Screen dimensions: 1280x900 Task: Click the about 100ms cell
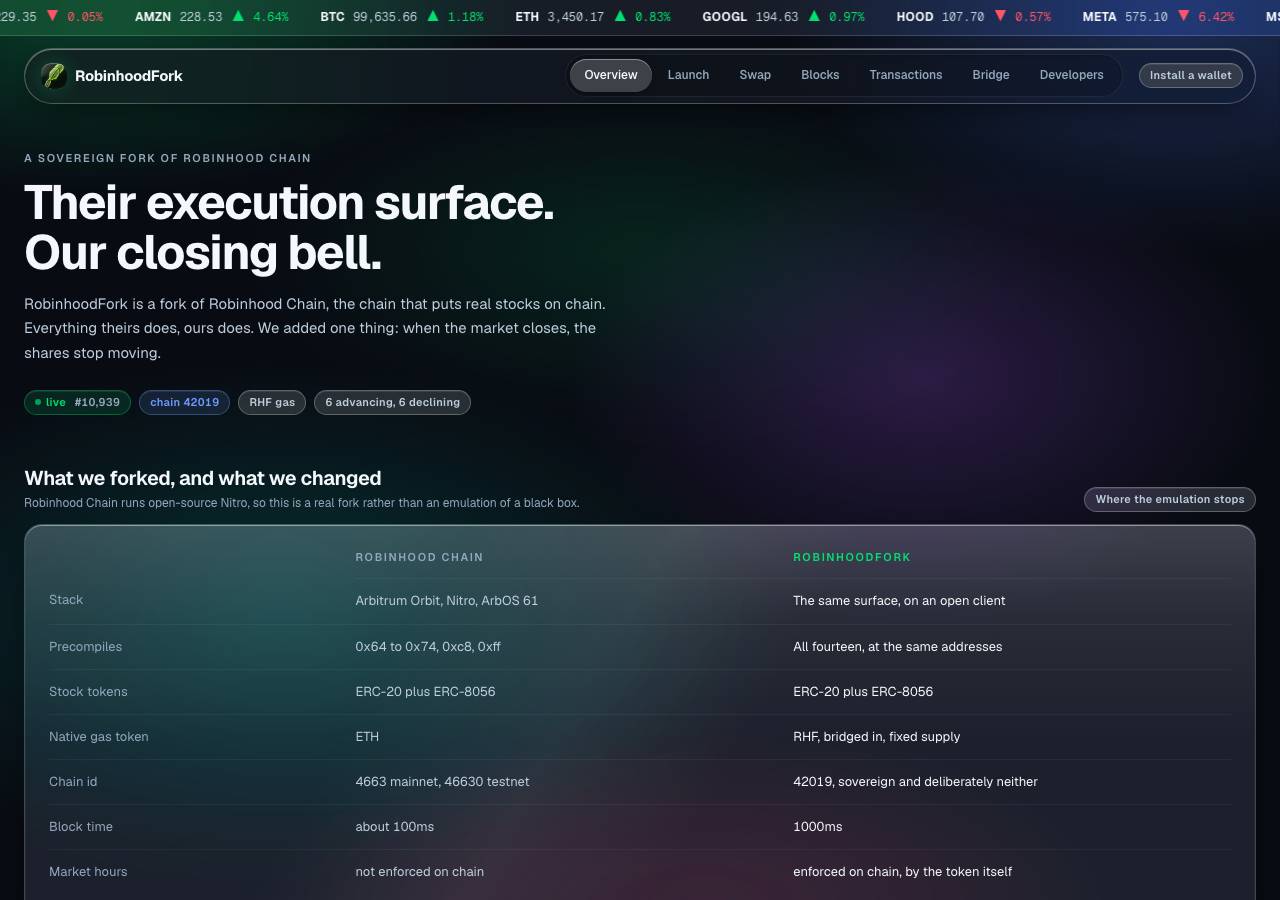click(395, 827)
